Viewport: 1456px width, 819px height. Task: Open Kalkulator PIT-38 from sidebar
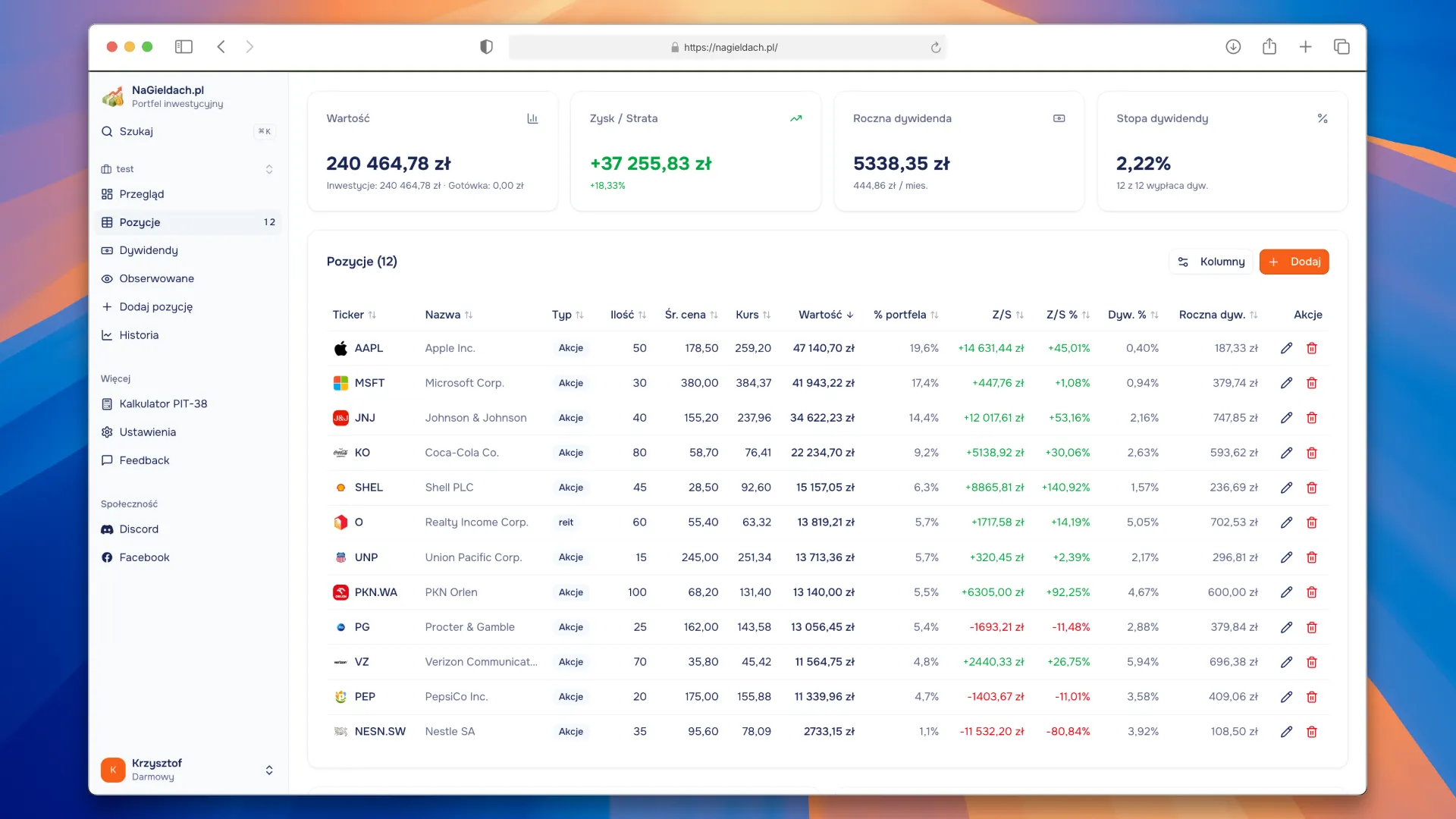pos(163,404)
